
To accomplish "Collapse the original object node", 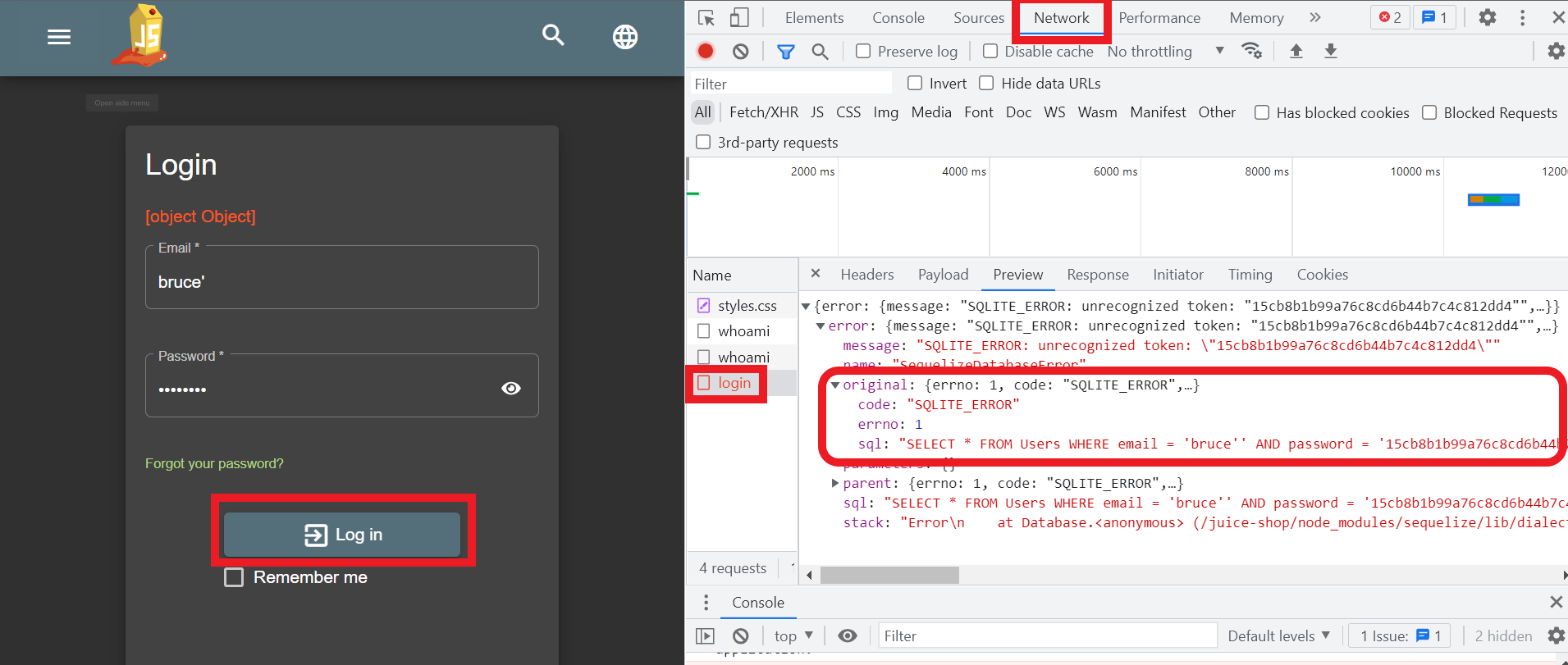I will (x=835, y=385).
